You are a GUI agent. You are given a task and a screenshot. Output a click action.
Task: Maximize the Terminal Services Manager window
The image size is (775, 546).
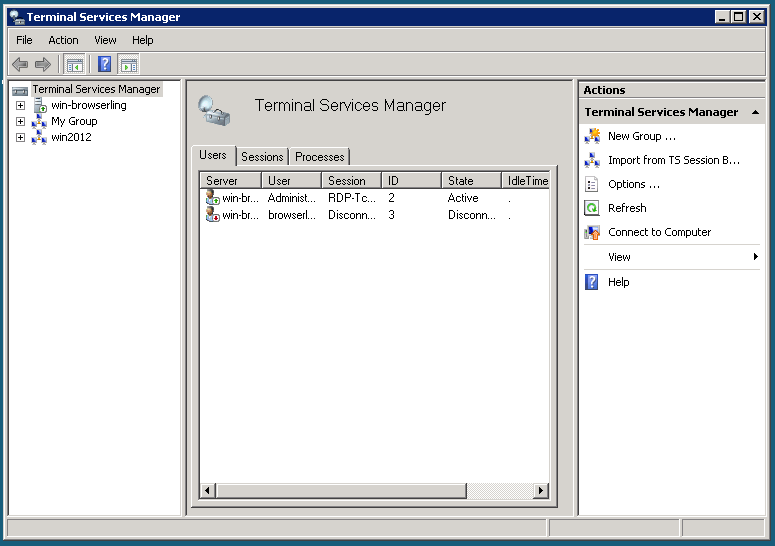[x=739, y=17]
